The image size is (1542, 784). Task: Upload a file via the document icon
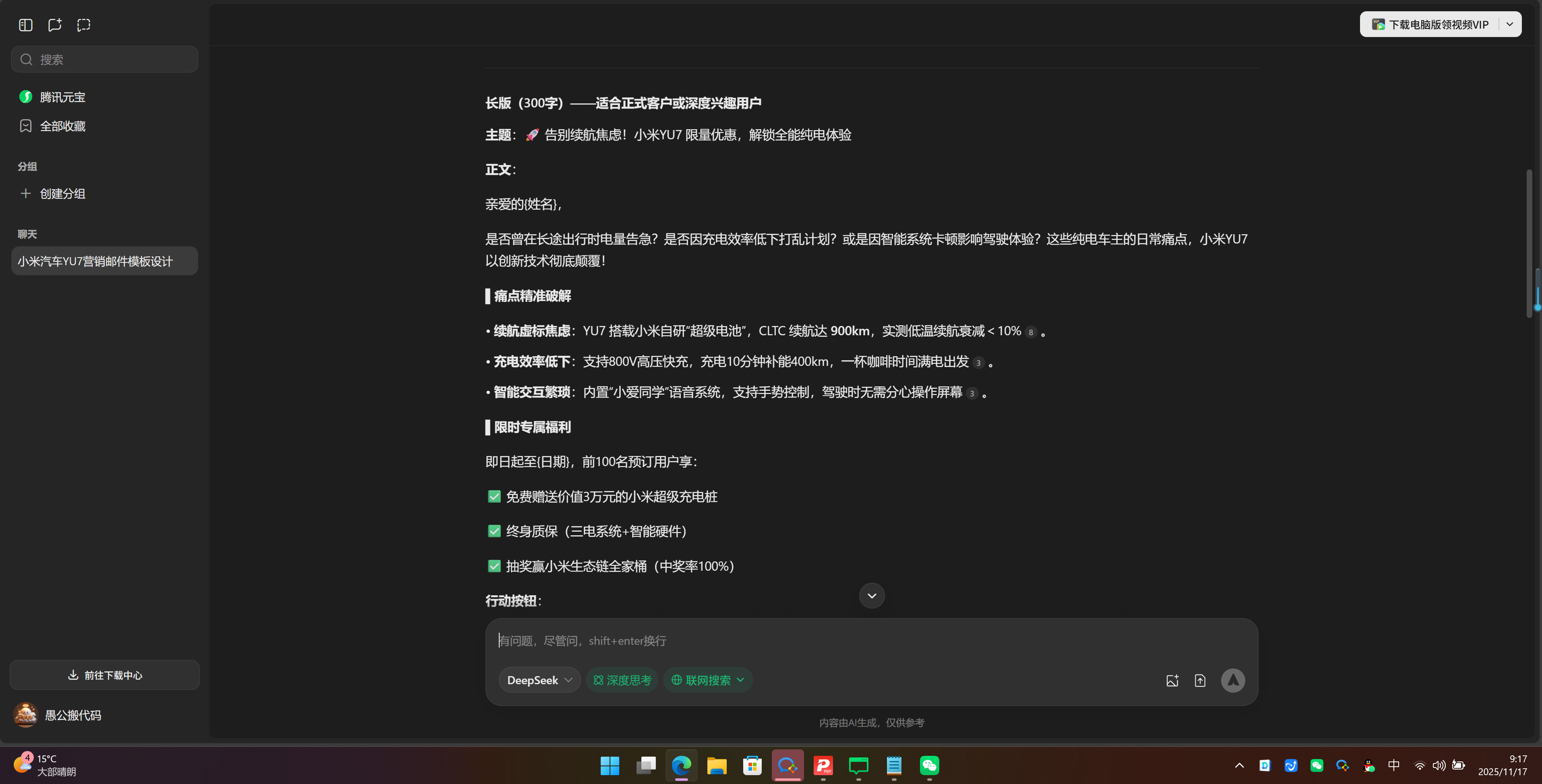[x=1200, y=680]
